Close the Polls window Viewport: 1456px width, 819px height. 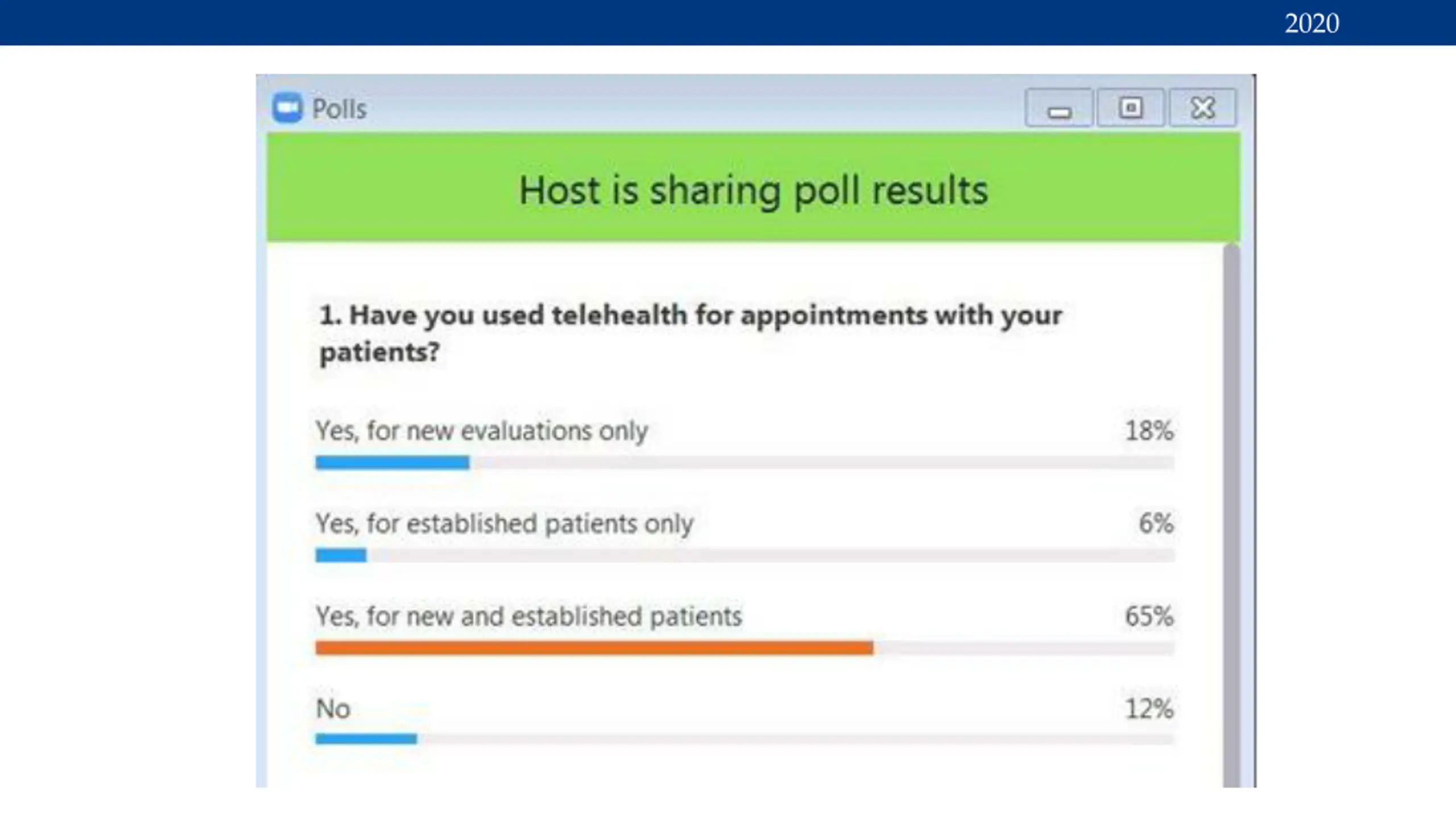point(1202,107)
